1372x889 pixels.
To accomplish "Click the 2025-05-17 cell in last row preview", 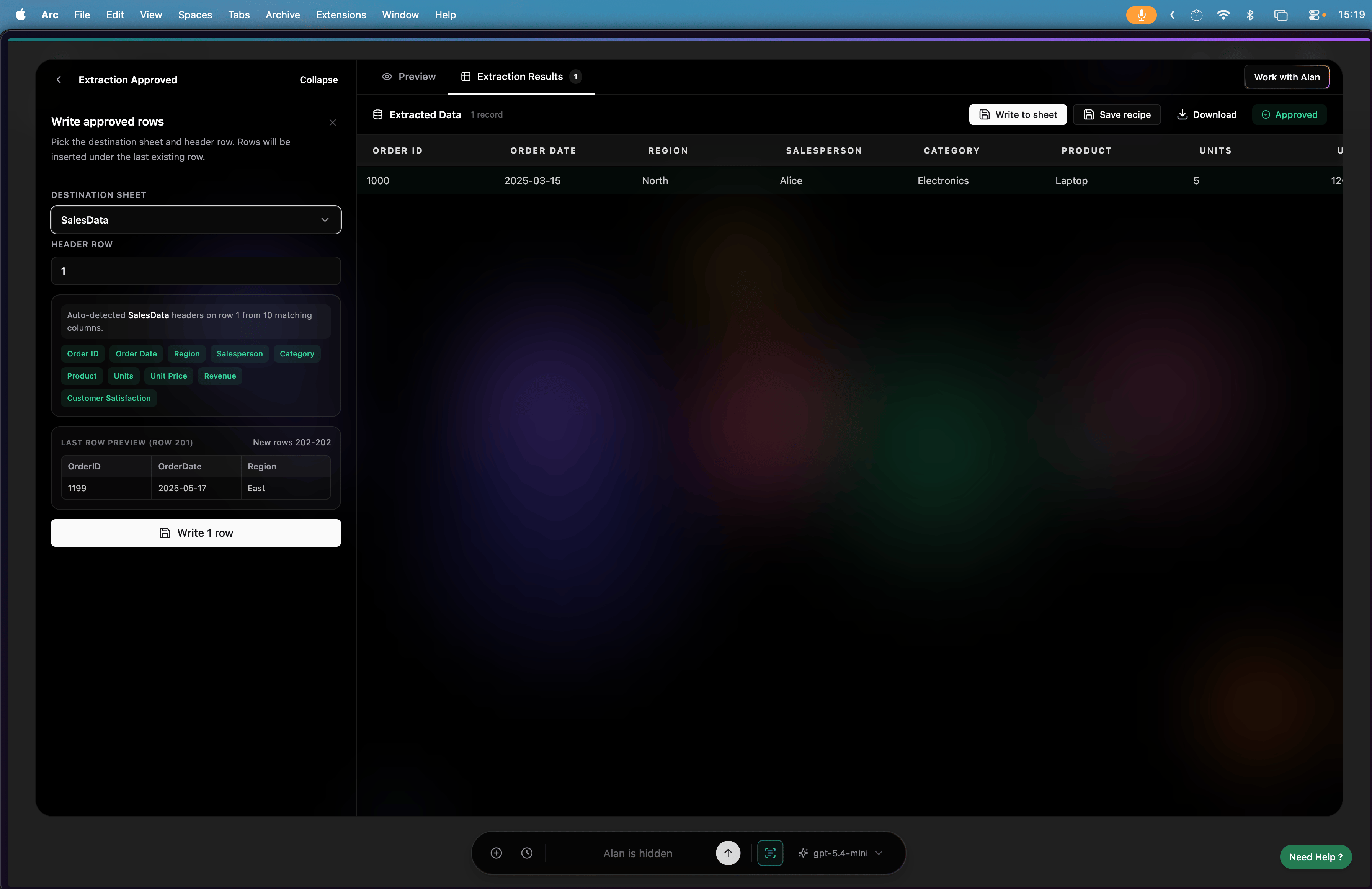I will [196, 488].
